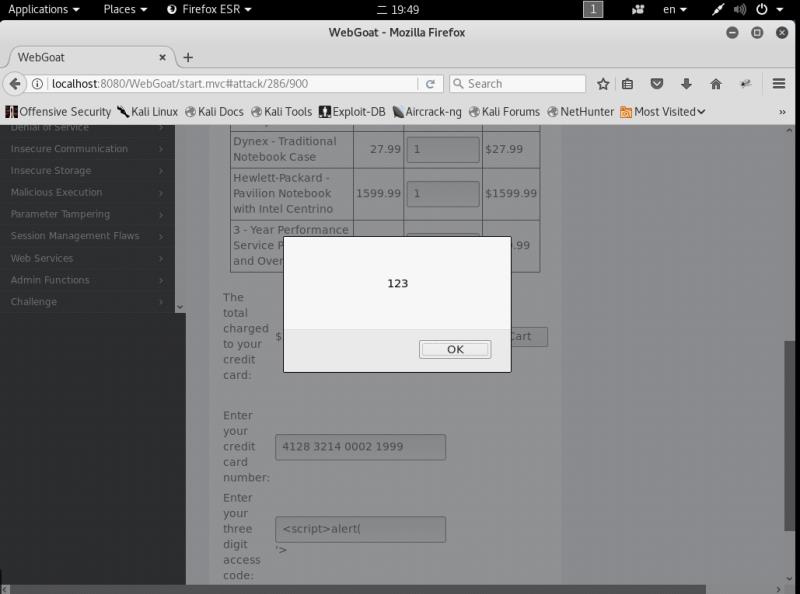The width and height of the screenshot is (800, 594).
Task: Click the screen recorder camera icon in top bar
Action: point(638,9)
